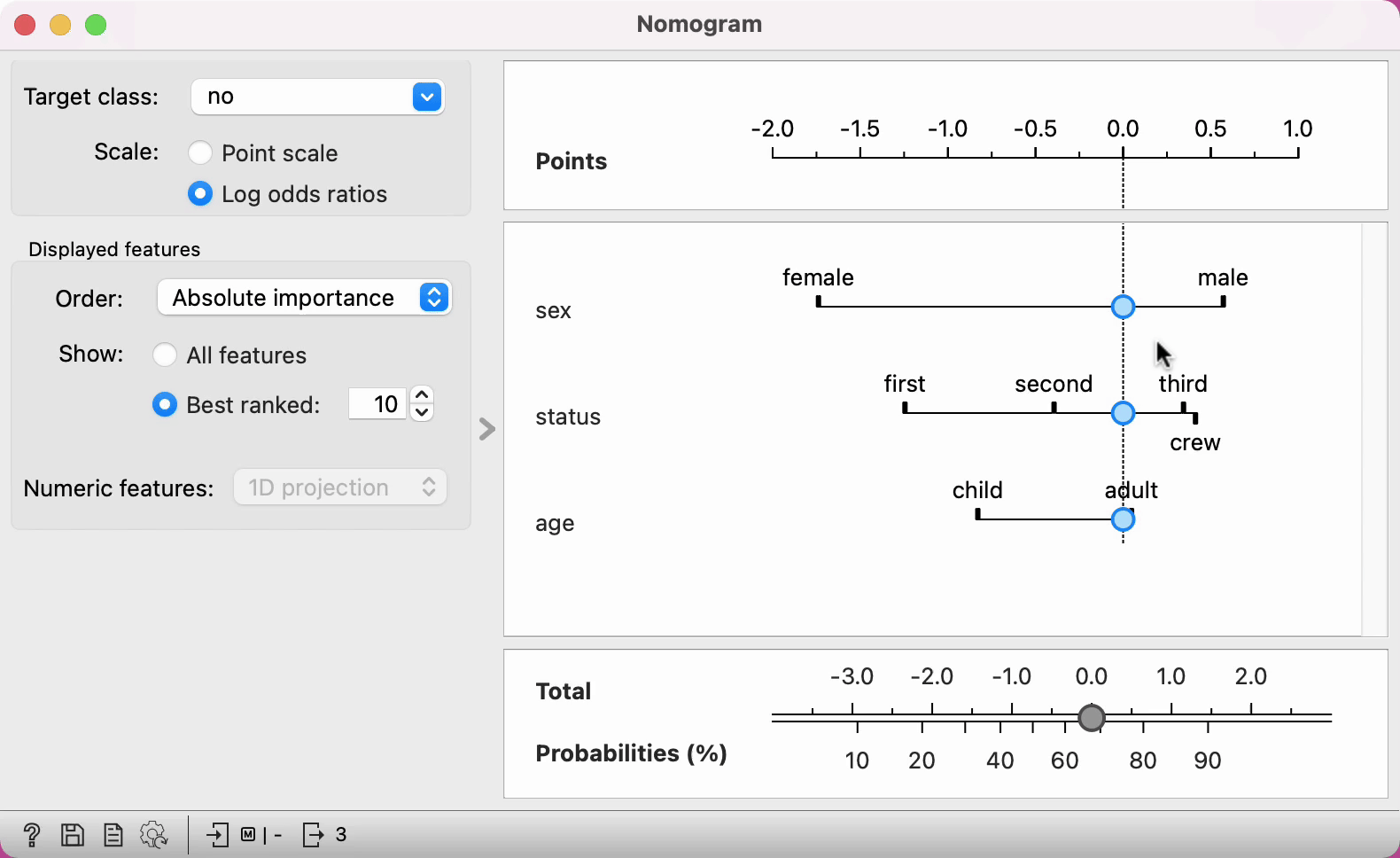The width and height of the screenshot is (1400, 858).
Task: Open the Order dropdown showing Absolute importance
Action: tap(304, 298)
